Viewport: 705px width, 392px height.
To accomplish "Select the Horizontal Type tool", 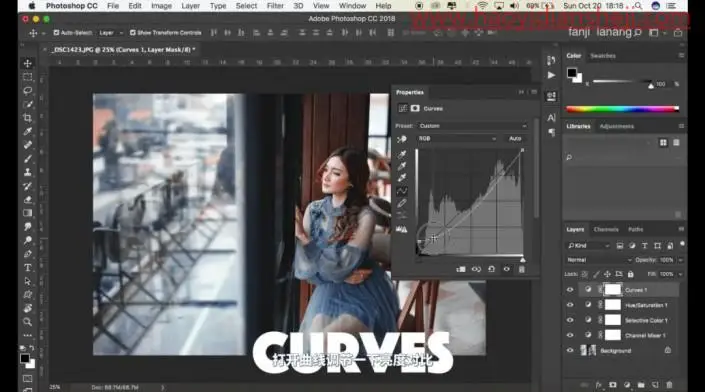I will (x=28, y=267).
